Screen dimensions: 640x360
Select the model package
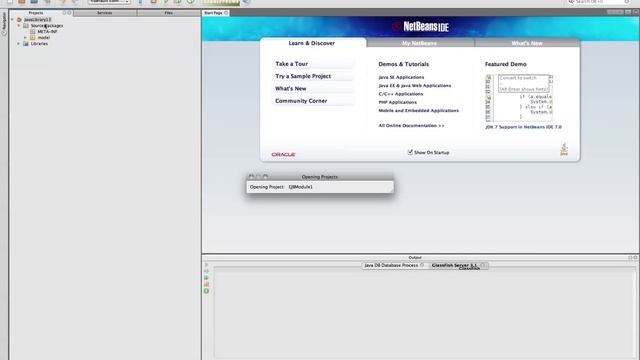tap(44, 38)
